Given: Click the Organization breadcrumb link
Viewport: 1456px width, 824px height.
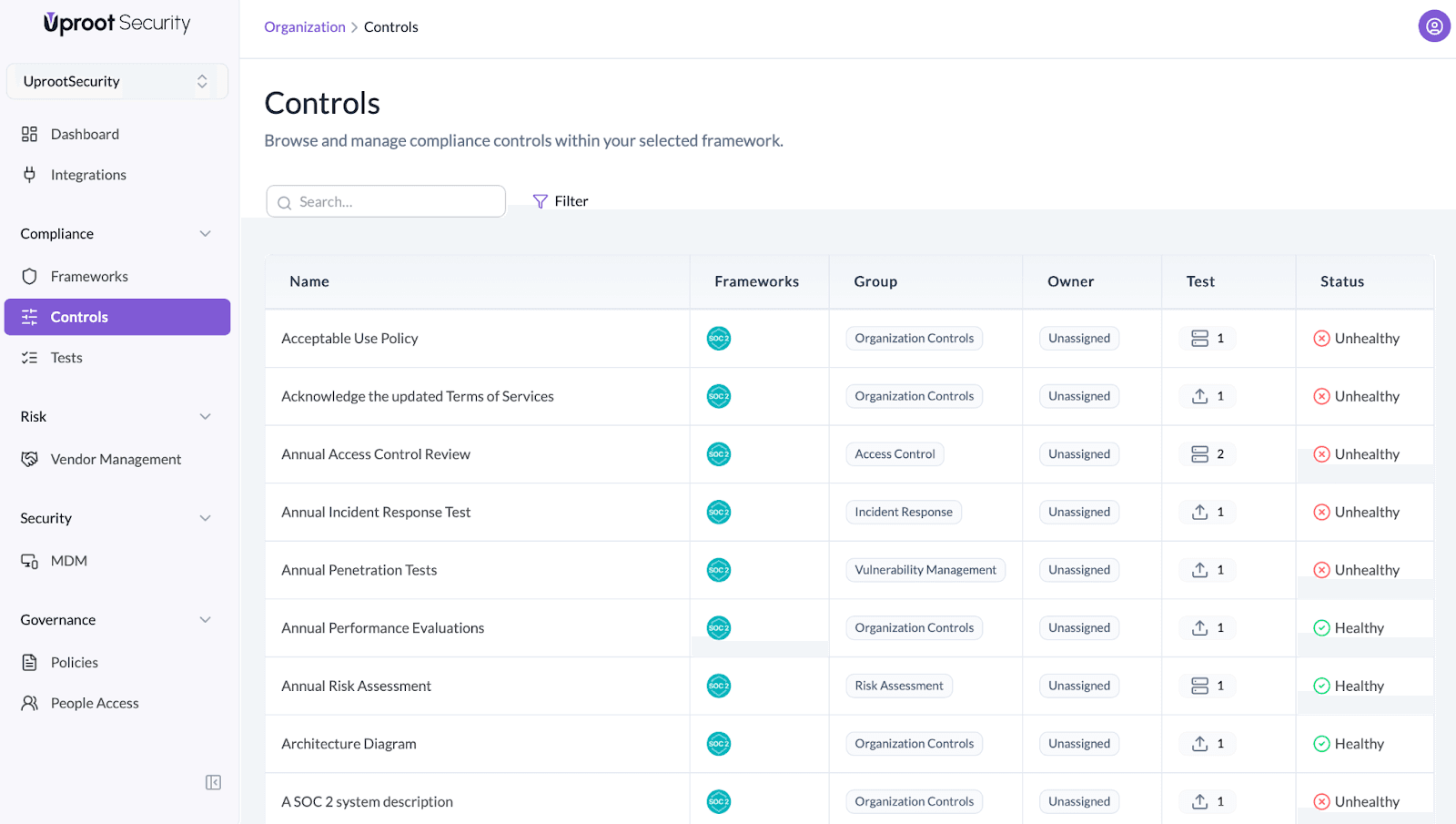Looking at the screenshot, I should click(x=304, y=27).
